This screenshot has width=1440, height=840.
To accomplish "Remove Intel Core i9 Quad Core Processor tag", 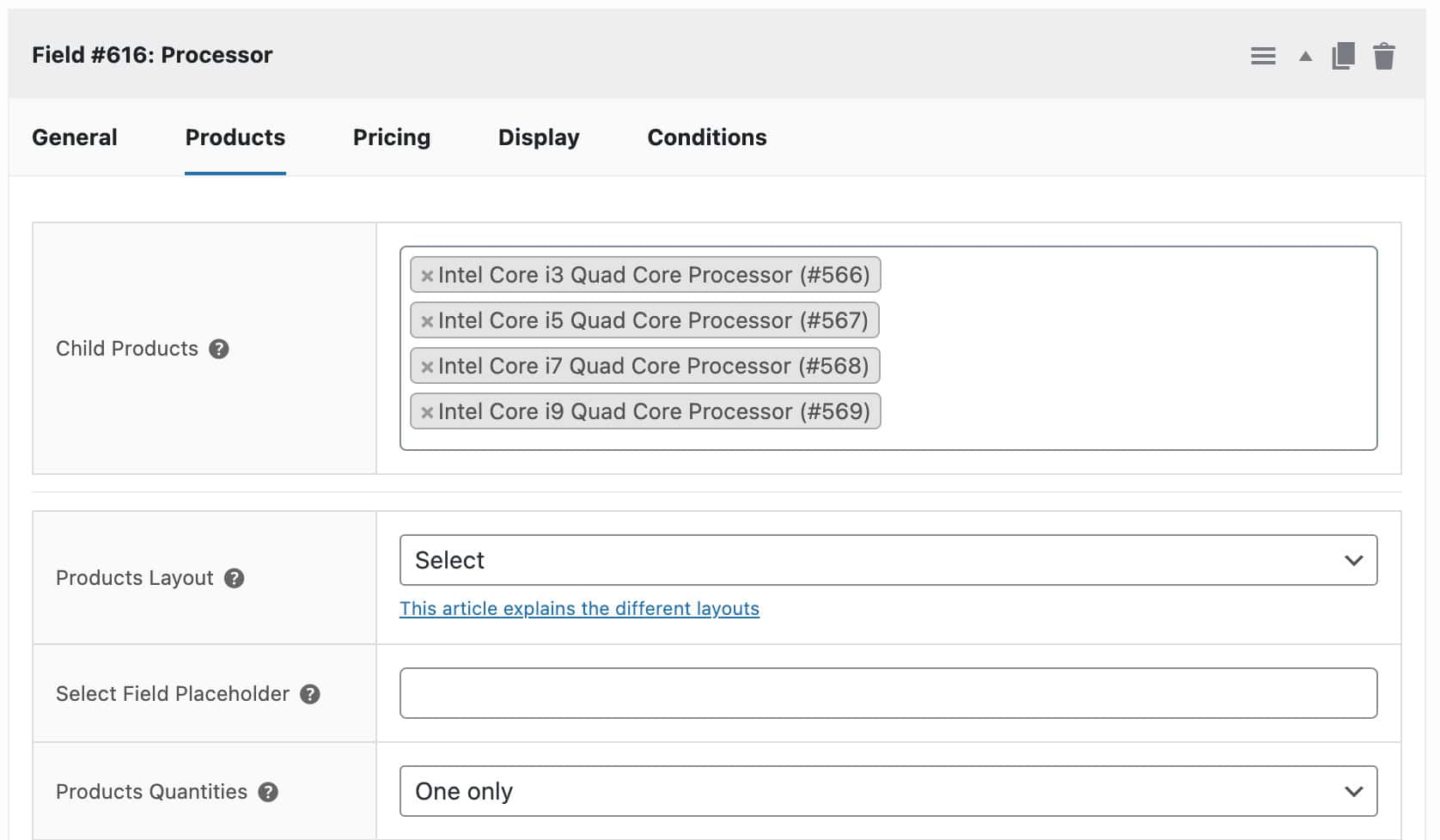I will pos(427,411).
